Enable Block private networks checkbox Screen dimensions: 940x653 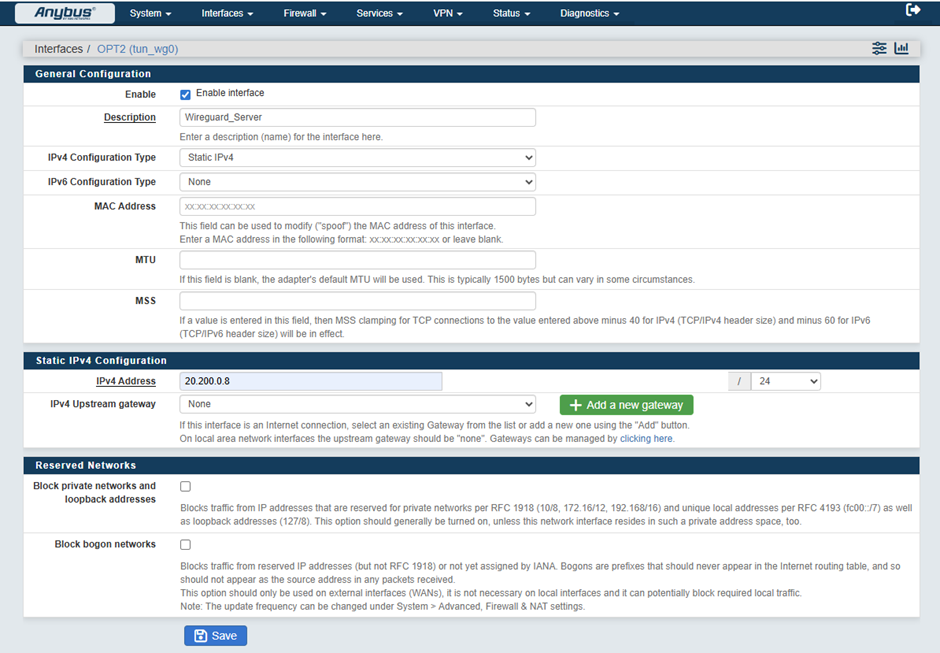click(185, 487)
